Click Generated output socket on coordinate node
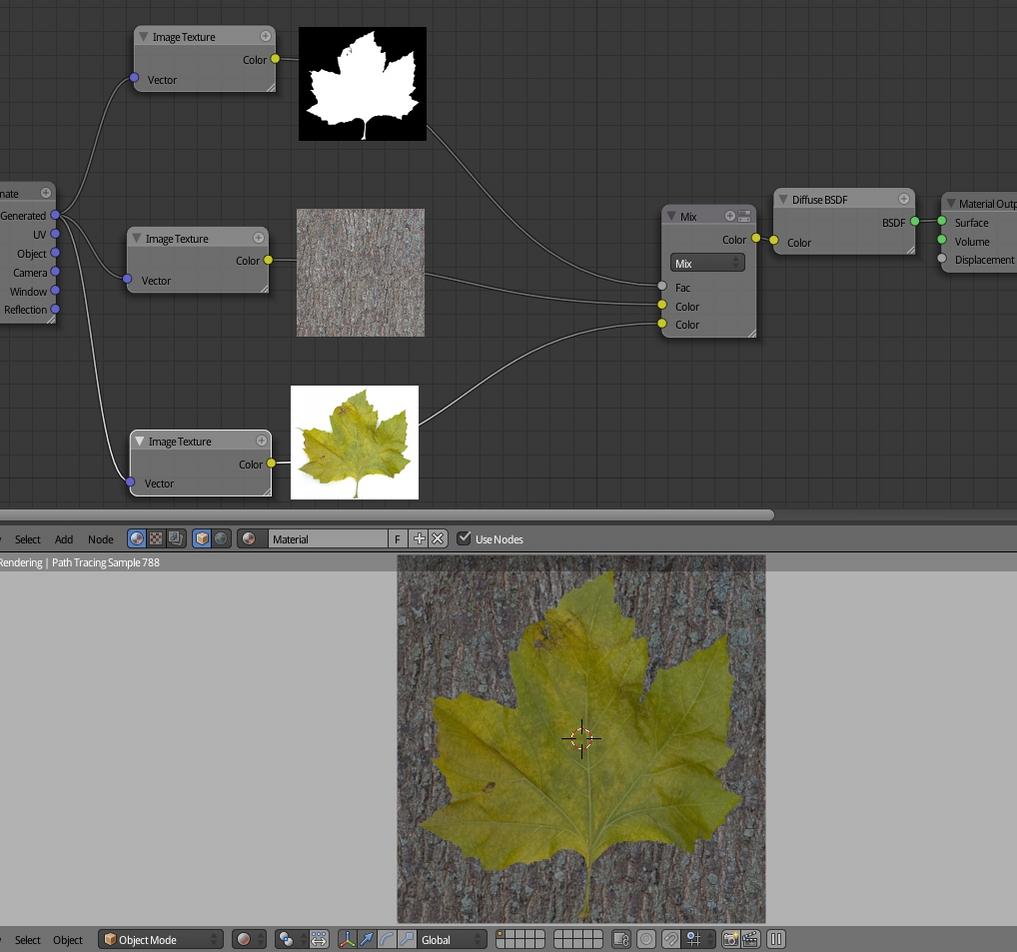 pos(55,215)
